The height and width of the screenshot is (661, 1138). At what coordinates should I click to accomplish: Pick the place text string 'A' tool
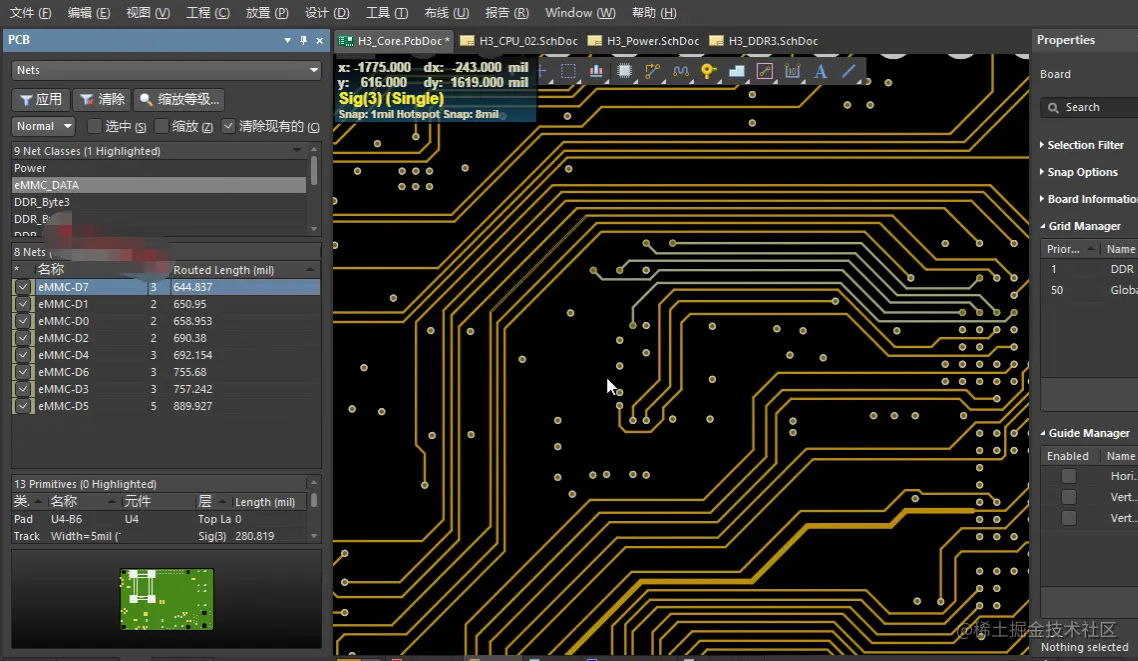(x=820, y=71)
